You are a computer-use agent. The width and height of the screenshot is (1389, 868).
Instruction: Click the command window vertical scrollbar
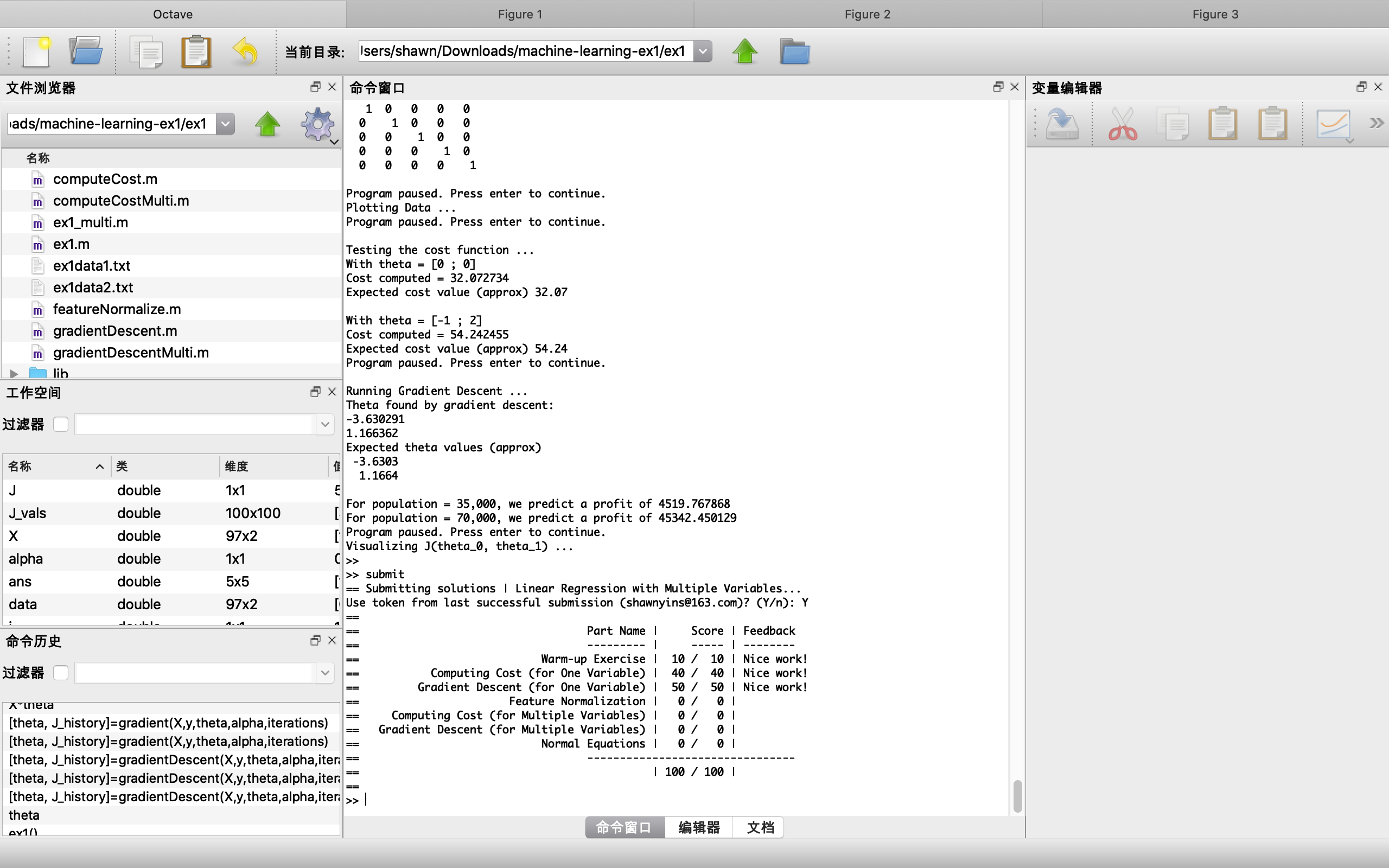tap(1017, 795)
